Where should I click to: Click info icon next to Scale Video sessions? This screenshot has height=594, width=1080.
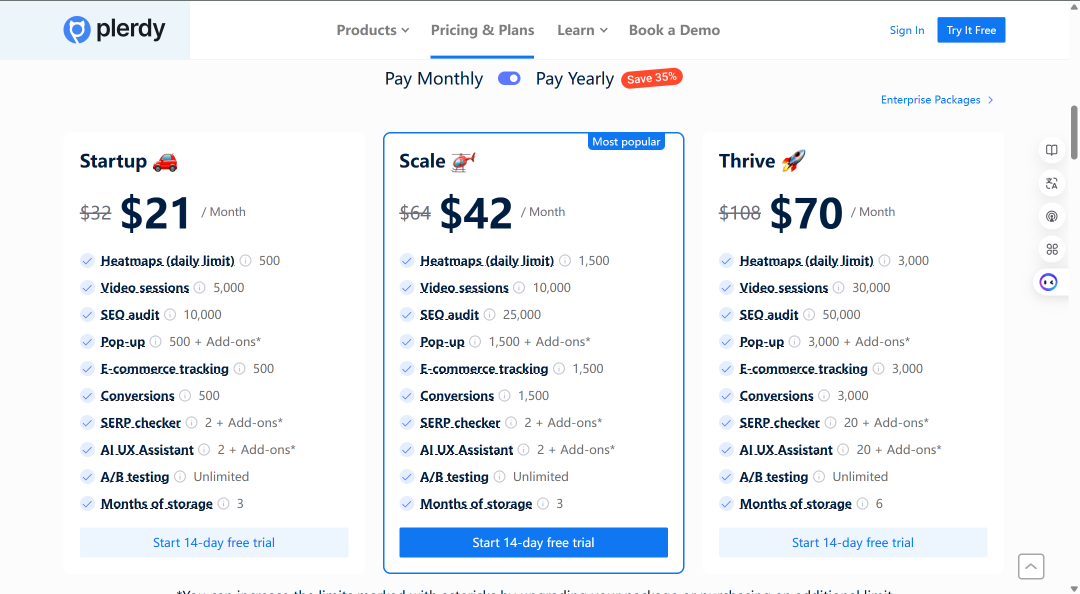coord(519,287)
